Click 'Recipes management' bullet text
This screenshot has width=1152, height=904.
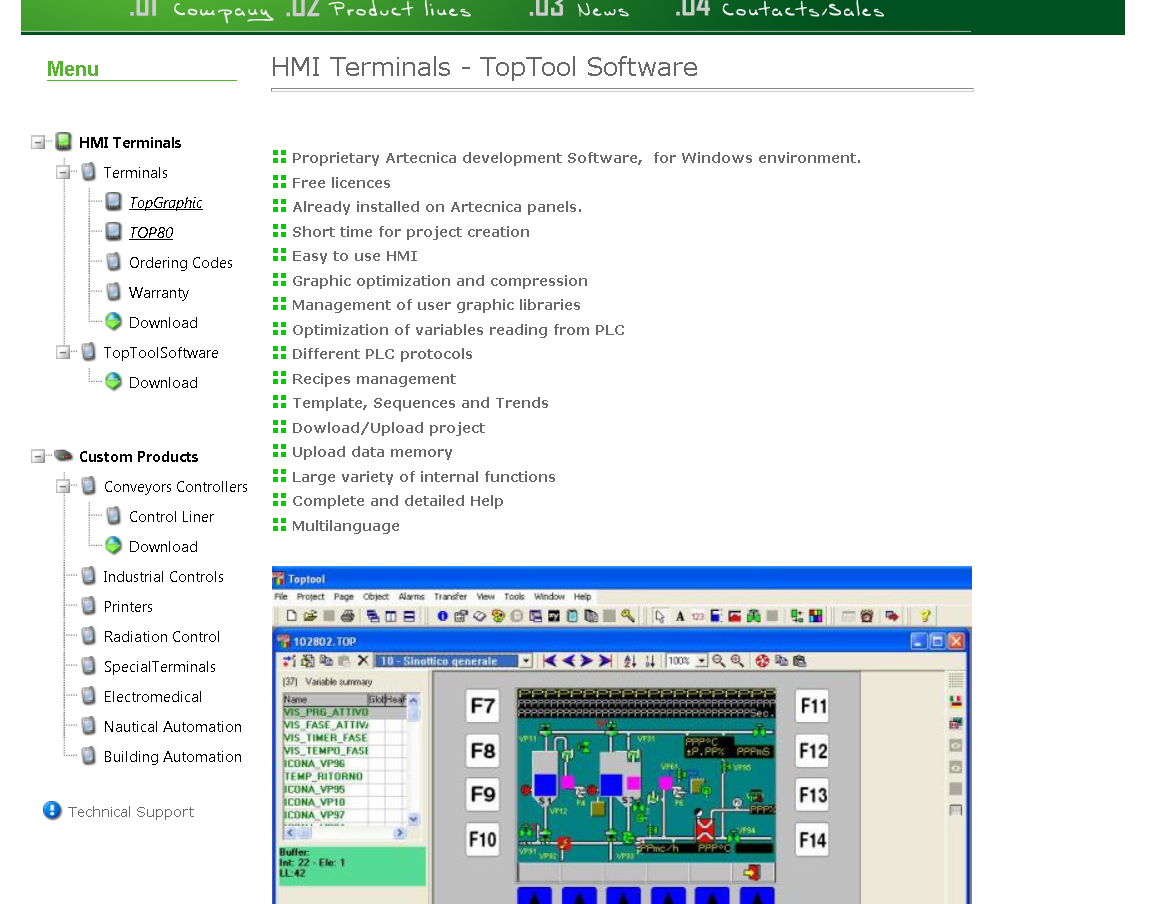pos(374,379)
